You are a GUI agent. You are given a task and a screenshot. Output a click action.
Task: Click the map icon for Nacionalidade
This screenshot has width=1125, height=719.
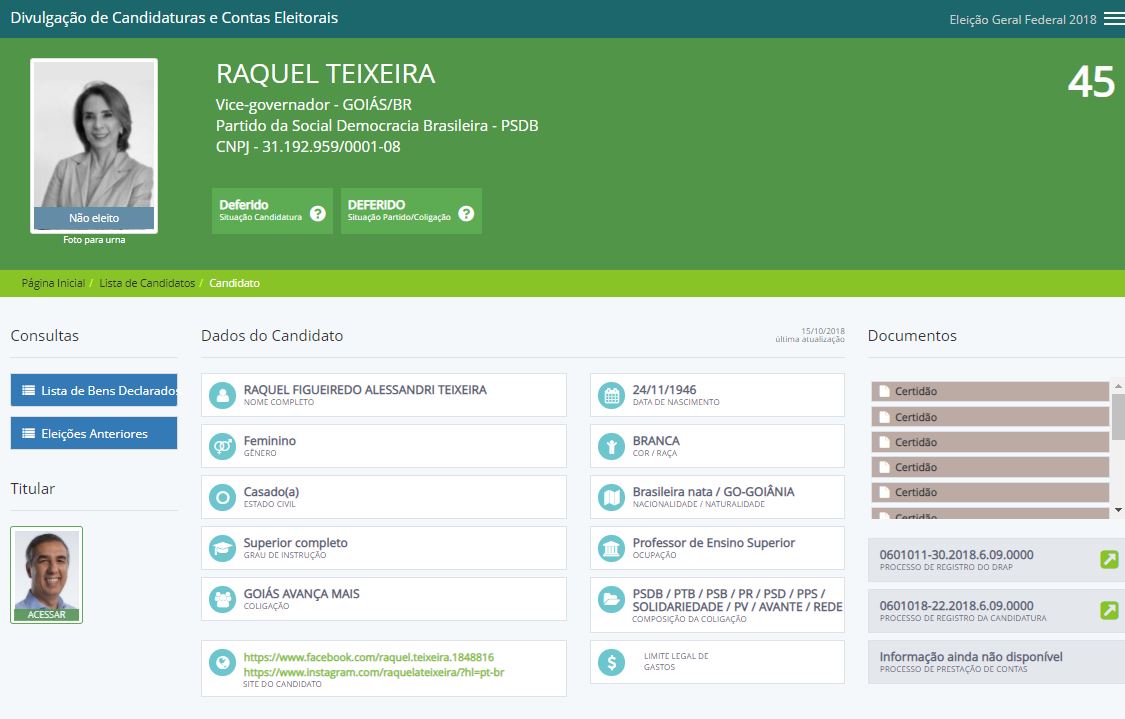(611, 497)
